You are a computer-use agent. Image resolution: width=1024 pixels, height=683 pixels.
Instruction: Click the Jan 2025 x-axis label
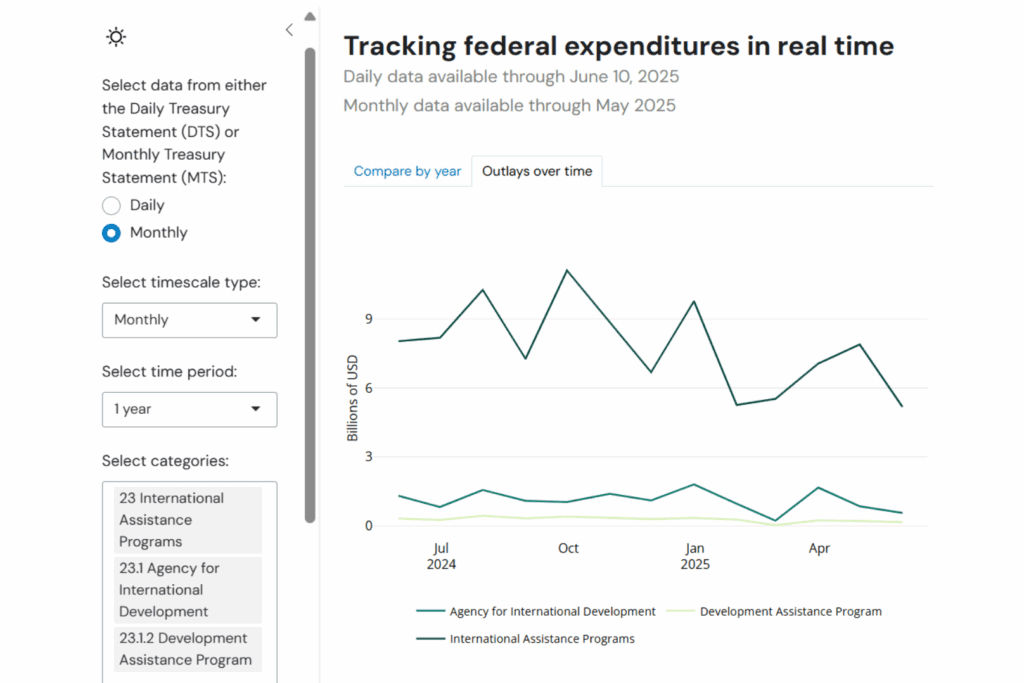[695, 556]
